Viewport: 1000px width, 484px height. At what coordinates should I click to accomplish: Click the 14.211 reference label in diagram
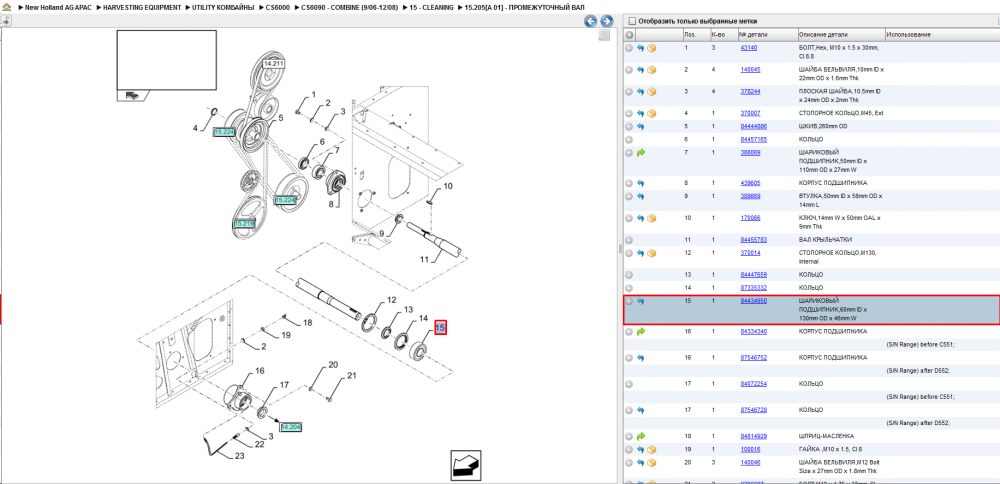point(273,64)
